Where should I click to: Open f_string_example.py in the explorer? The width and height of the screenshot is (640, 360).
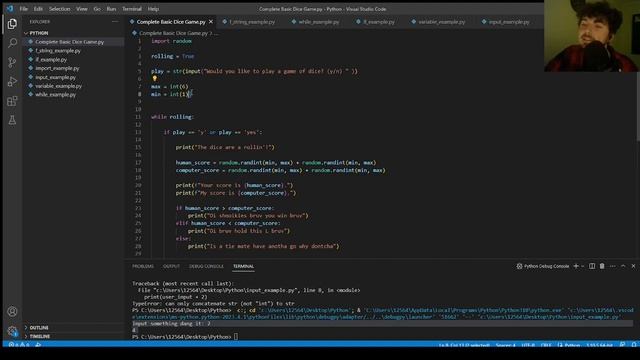[x=73, y=51]
